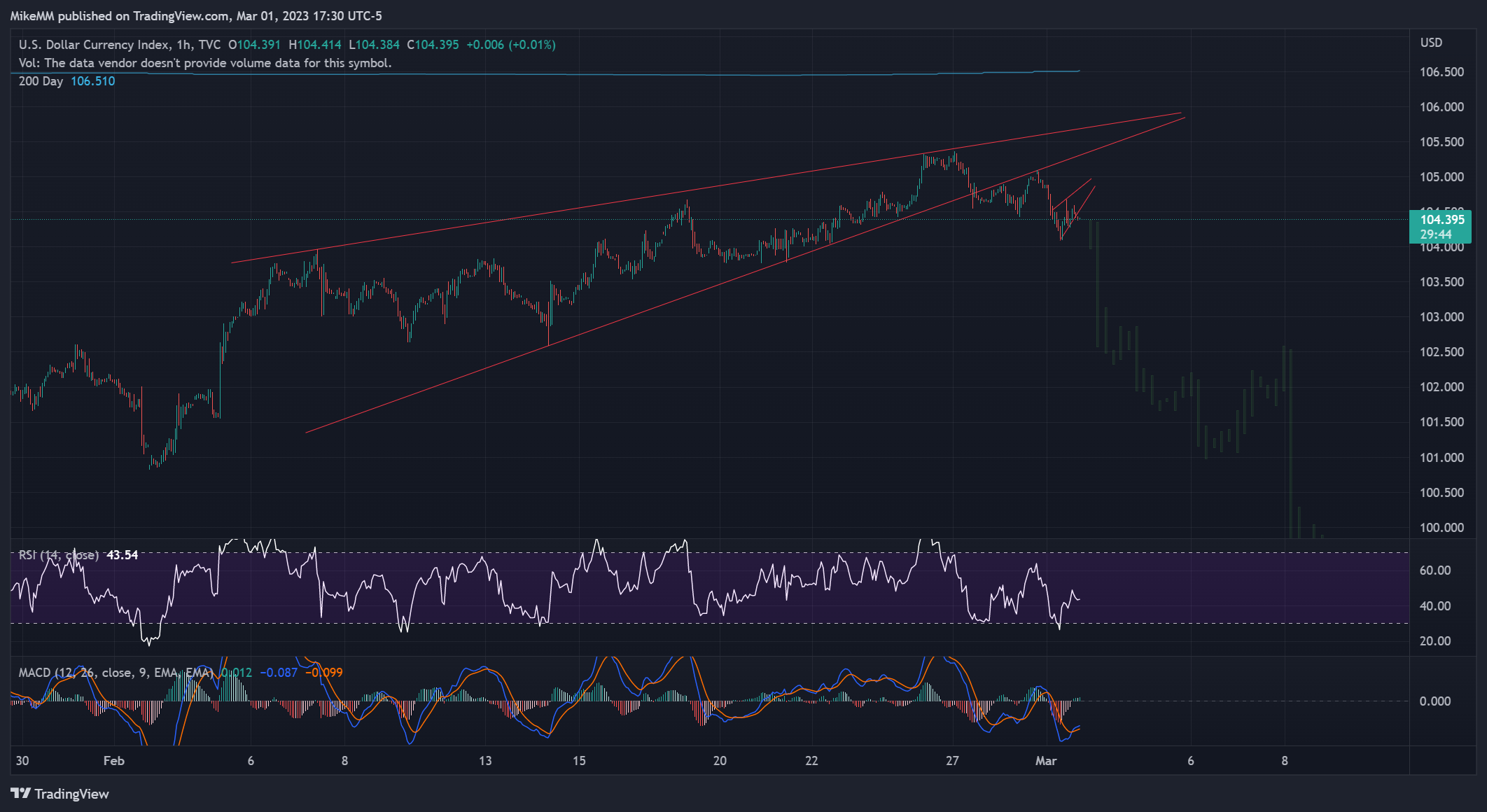This screenshot has height=812, width=1487.
Task: Click the high price H104.414 in header
Action: [315, 45]
